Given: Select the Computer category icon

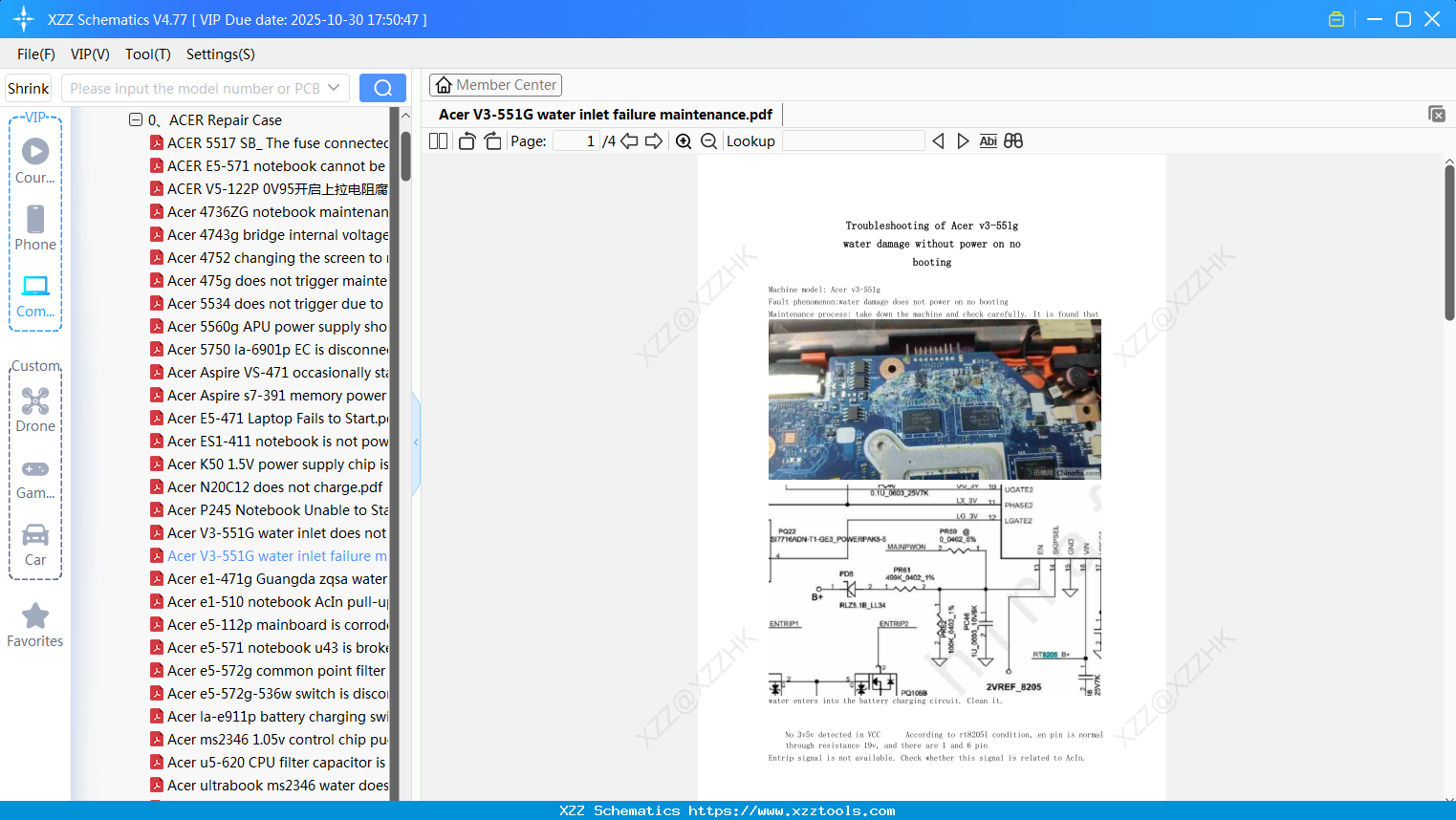Looking at the screenshot, I should (x=35, y=295).
